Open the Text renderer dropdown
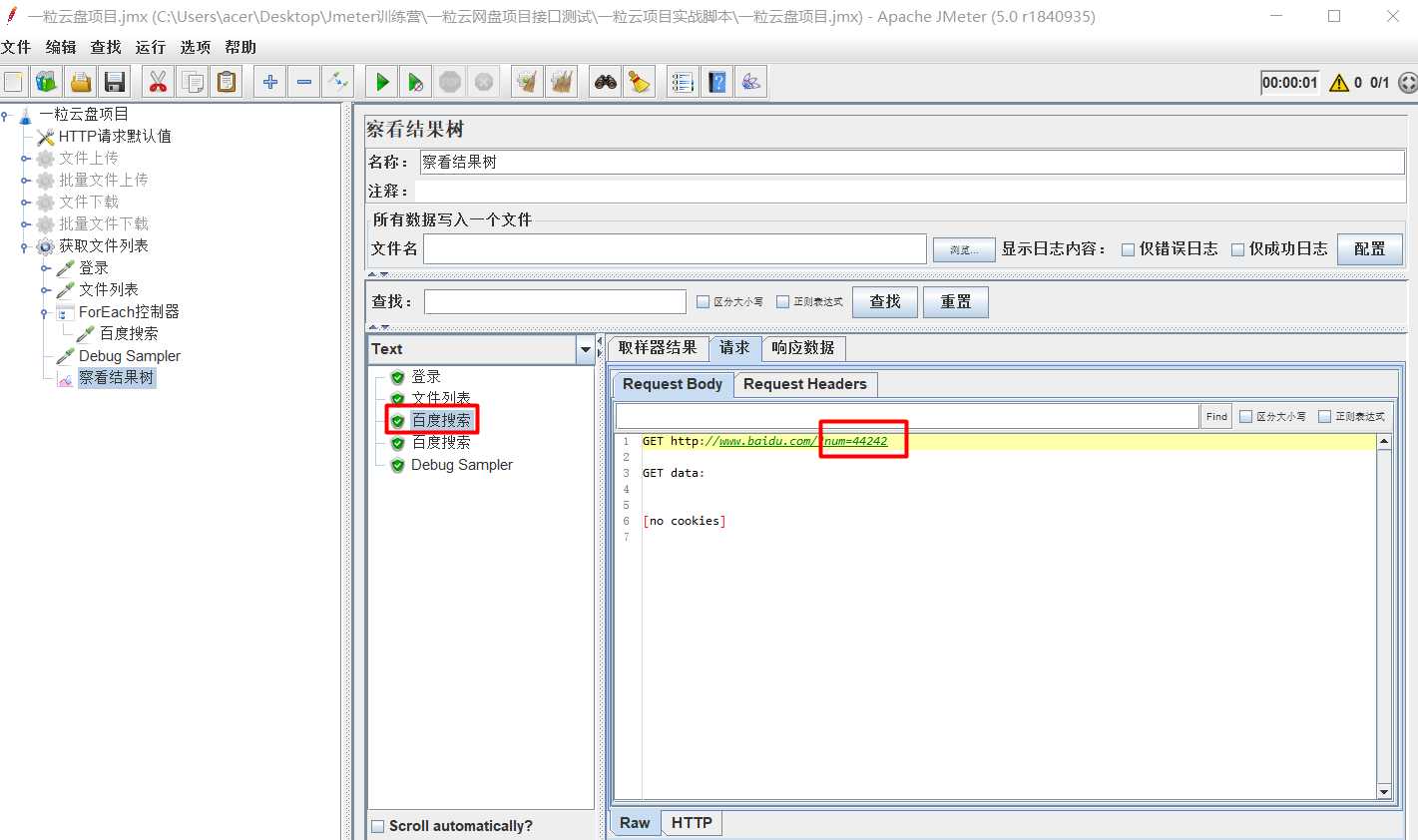 (x=585, y=349)
